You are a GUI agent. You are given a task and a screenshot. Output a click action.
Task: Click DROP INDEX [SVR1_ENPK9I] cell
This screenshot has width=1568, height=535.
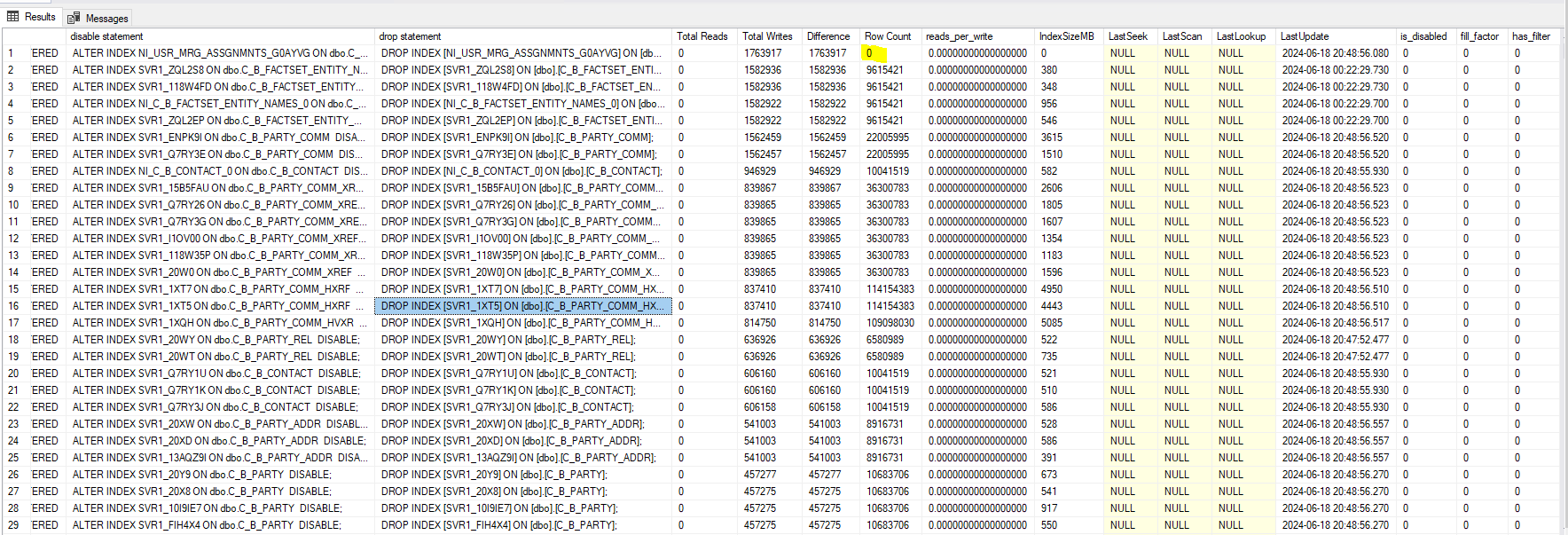523,138
